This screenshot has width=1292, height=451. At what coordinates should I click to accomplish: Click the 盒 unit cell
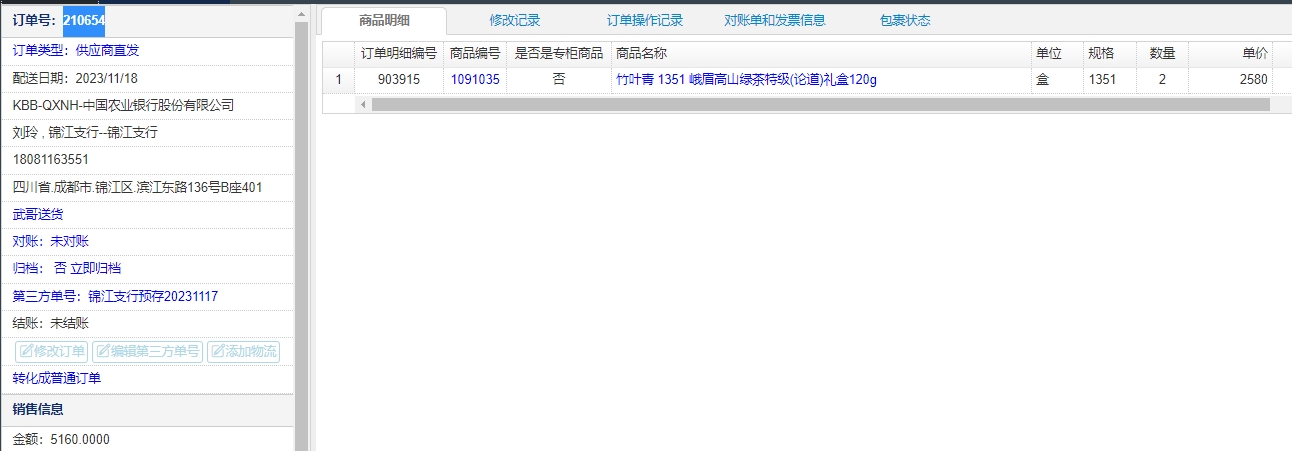coord(1057,80)
